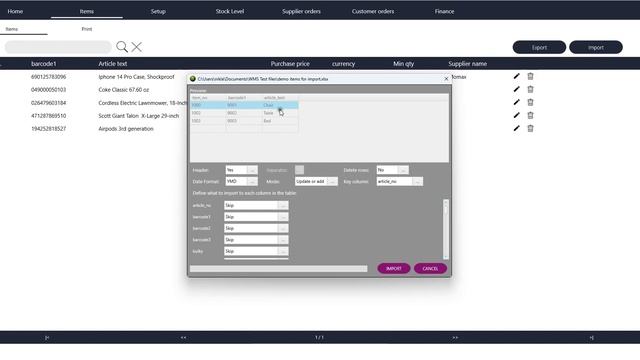This screenshot has height=360, width=640.
Task: Go to the first page
Action: 47,338
